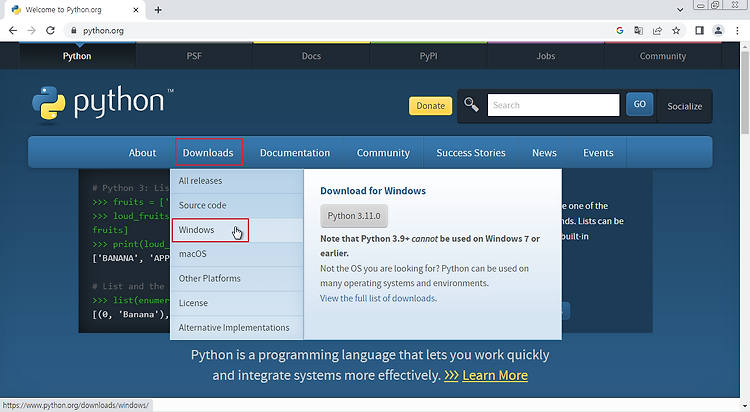The width and height of the screenshot is (750, 412).
Task: Open View the full list of downloads link
Action: tap(378, 298)
